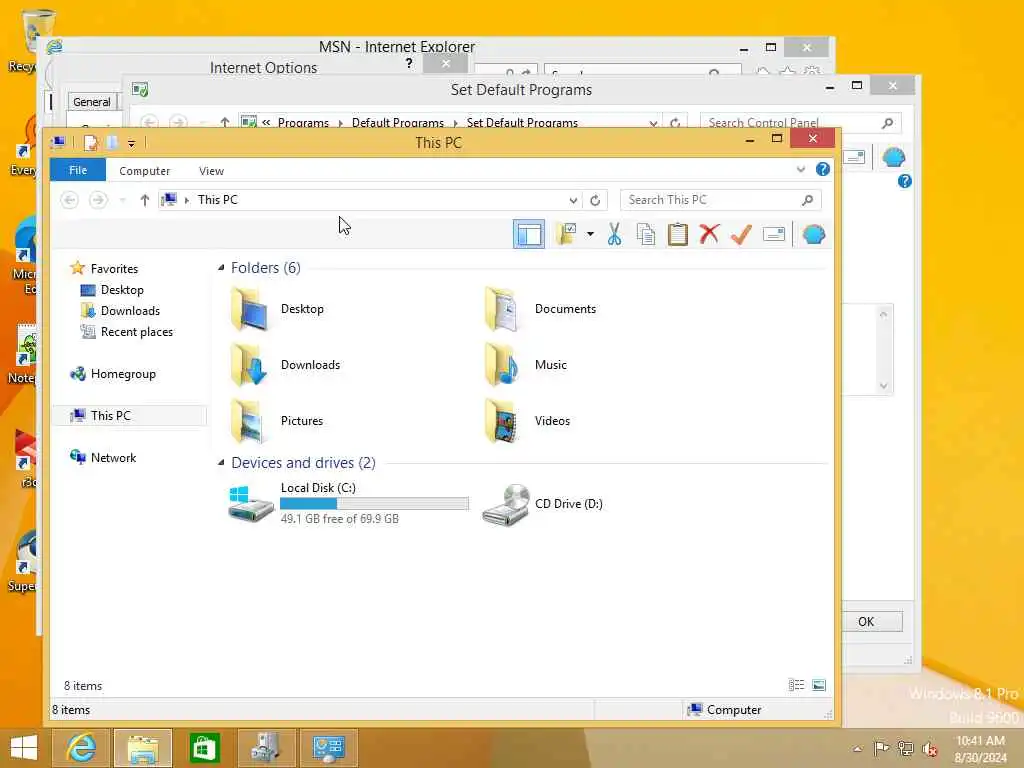Click the Local Disk C usage bar

coord(374,504)
